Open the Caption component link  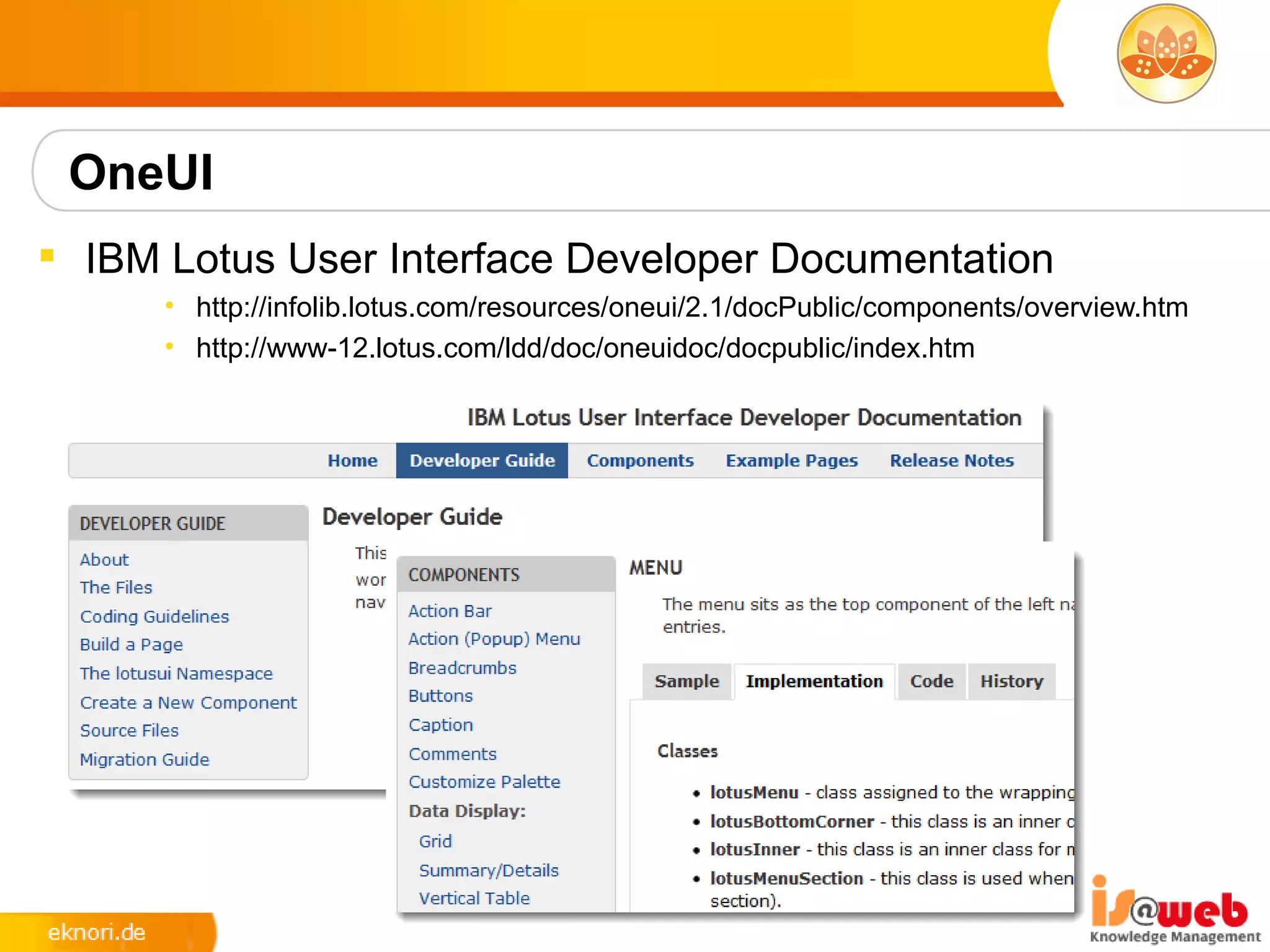(440, 725)
